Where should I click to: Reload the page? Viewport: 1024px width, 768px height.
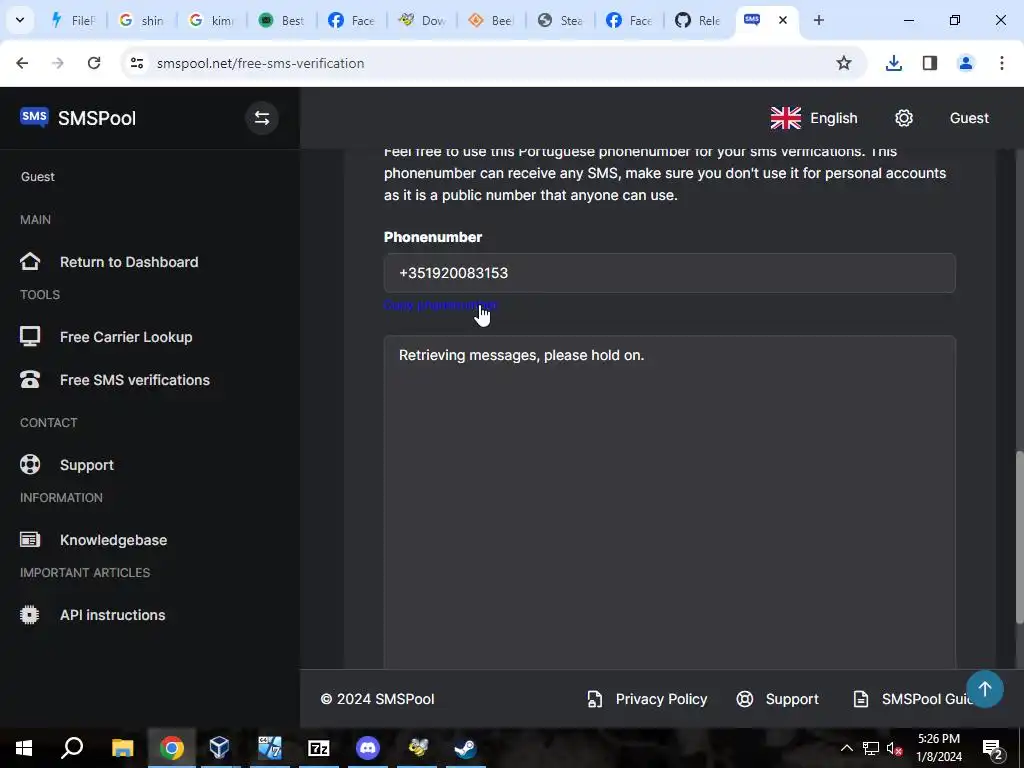click(94, 63)
